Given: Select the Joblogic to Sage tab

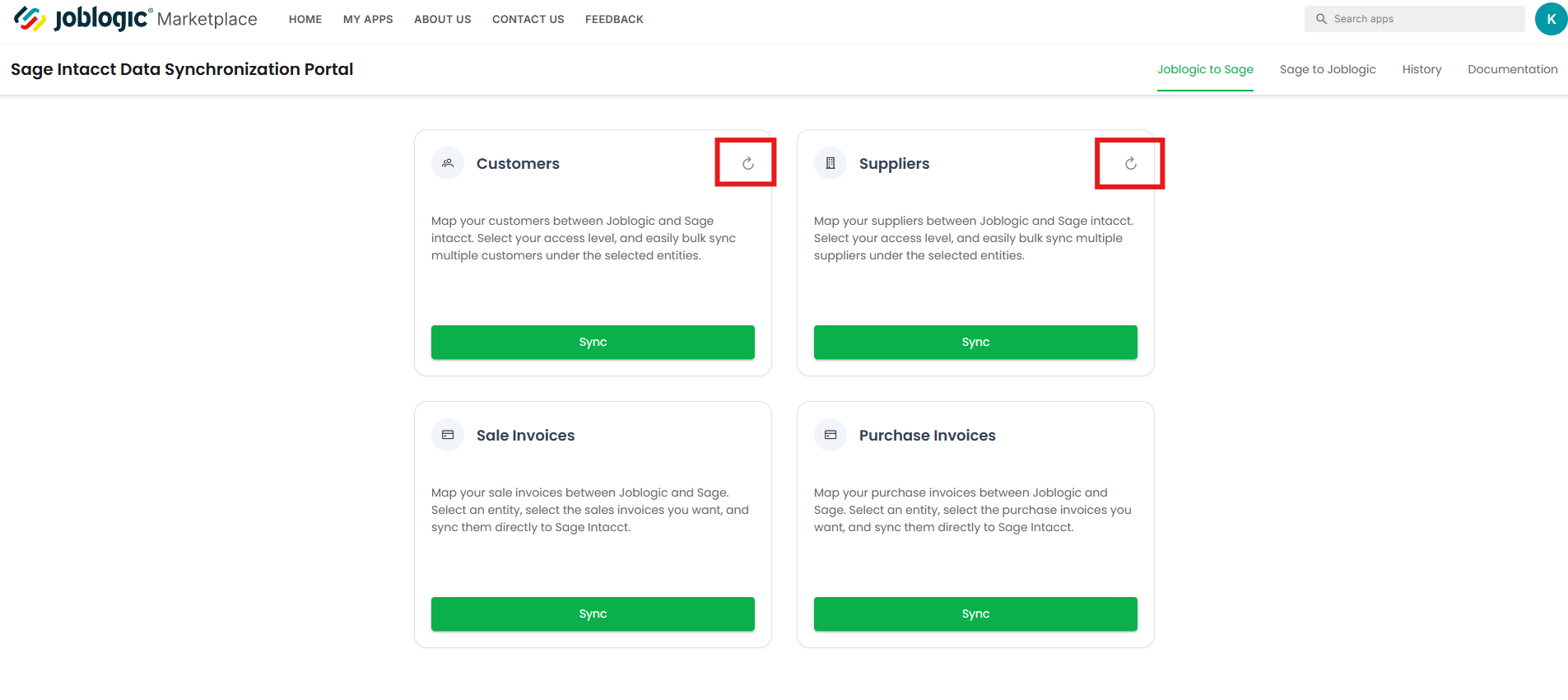Looking at the screenshot, I should [1205, 69].
